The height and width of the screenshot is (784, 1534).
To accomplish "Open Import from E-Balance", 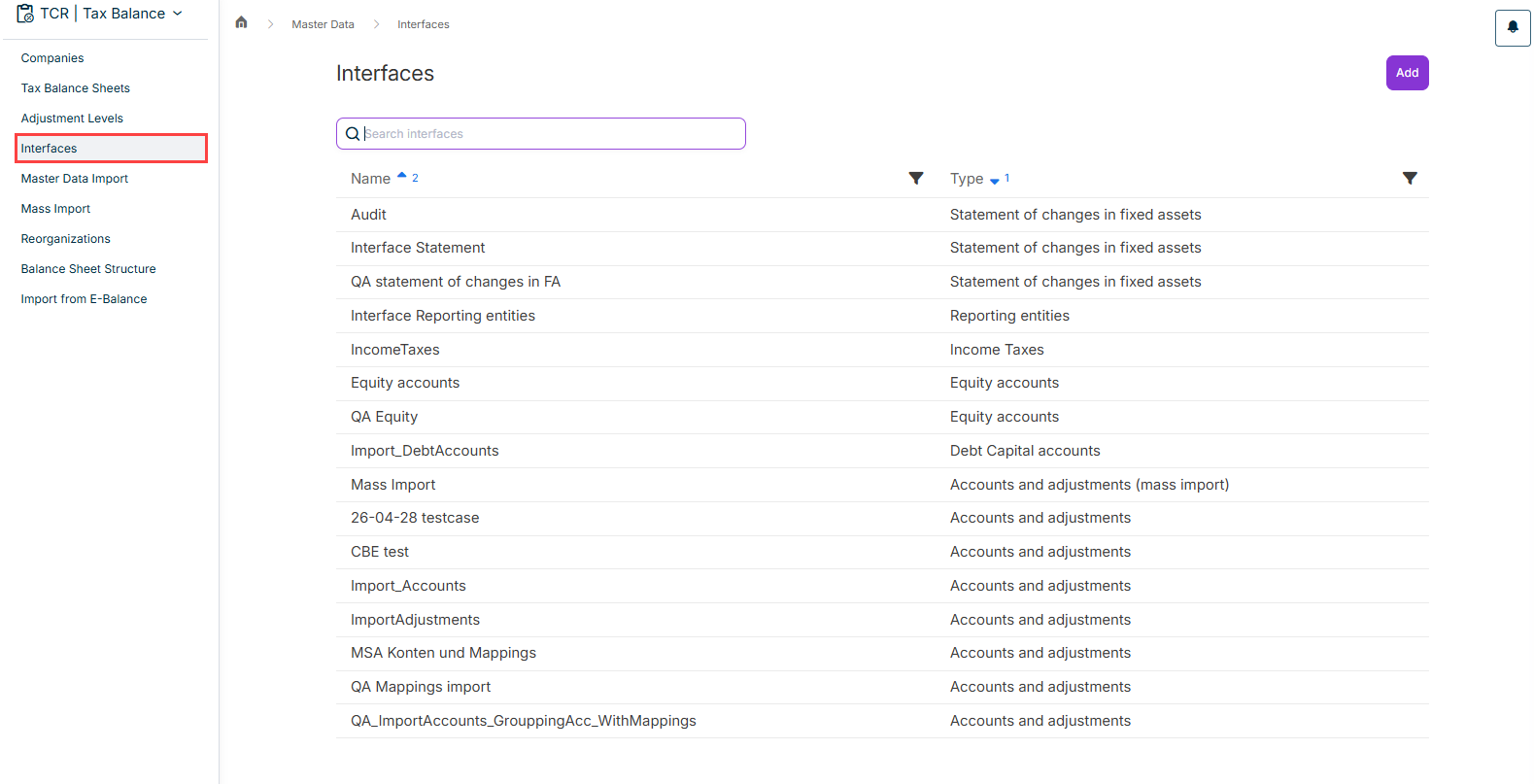I will point(85,299).
